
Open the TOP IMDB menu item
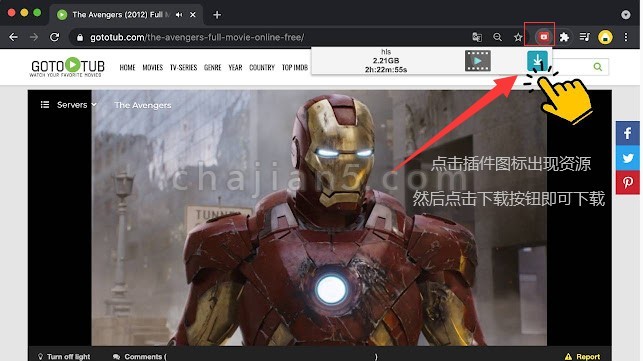pyautogui.click(x=294, y=67)
